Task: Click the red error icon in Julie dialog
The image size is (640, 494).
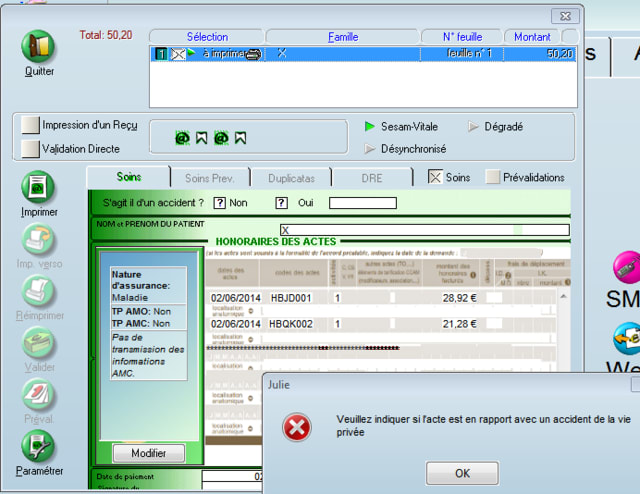Action: (x=296, y=428)
